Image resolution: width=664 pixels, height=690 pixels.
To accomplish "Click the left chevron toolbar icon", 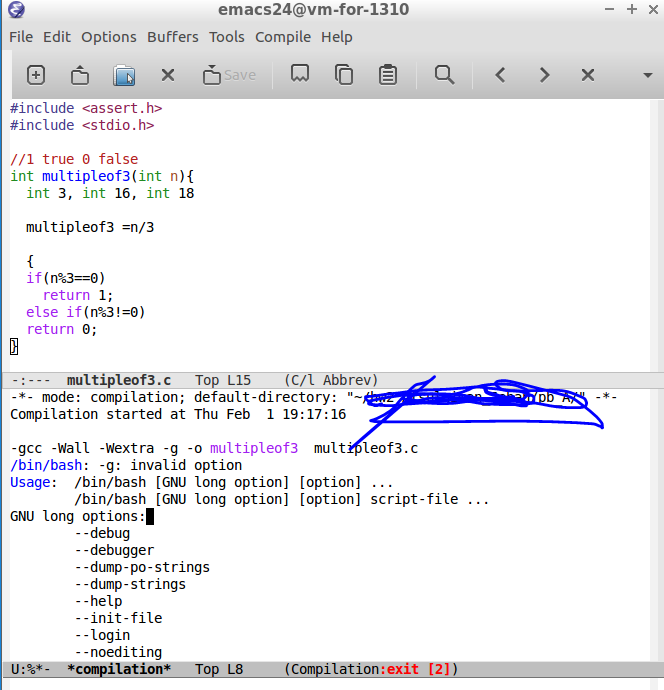I will click(500, 75).
